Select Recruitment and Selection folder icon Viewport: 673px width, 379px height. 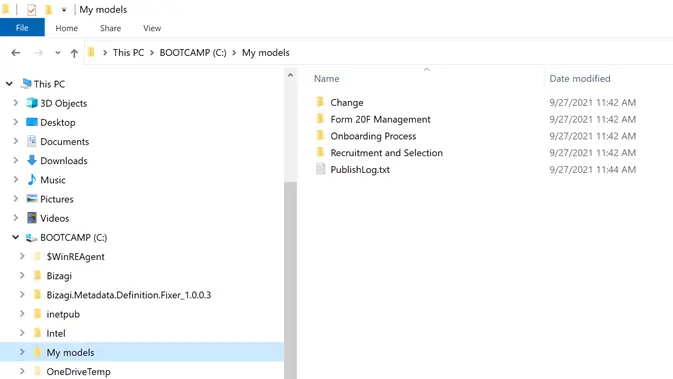320,152
